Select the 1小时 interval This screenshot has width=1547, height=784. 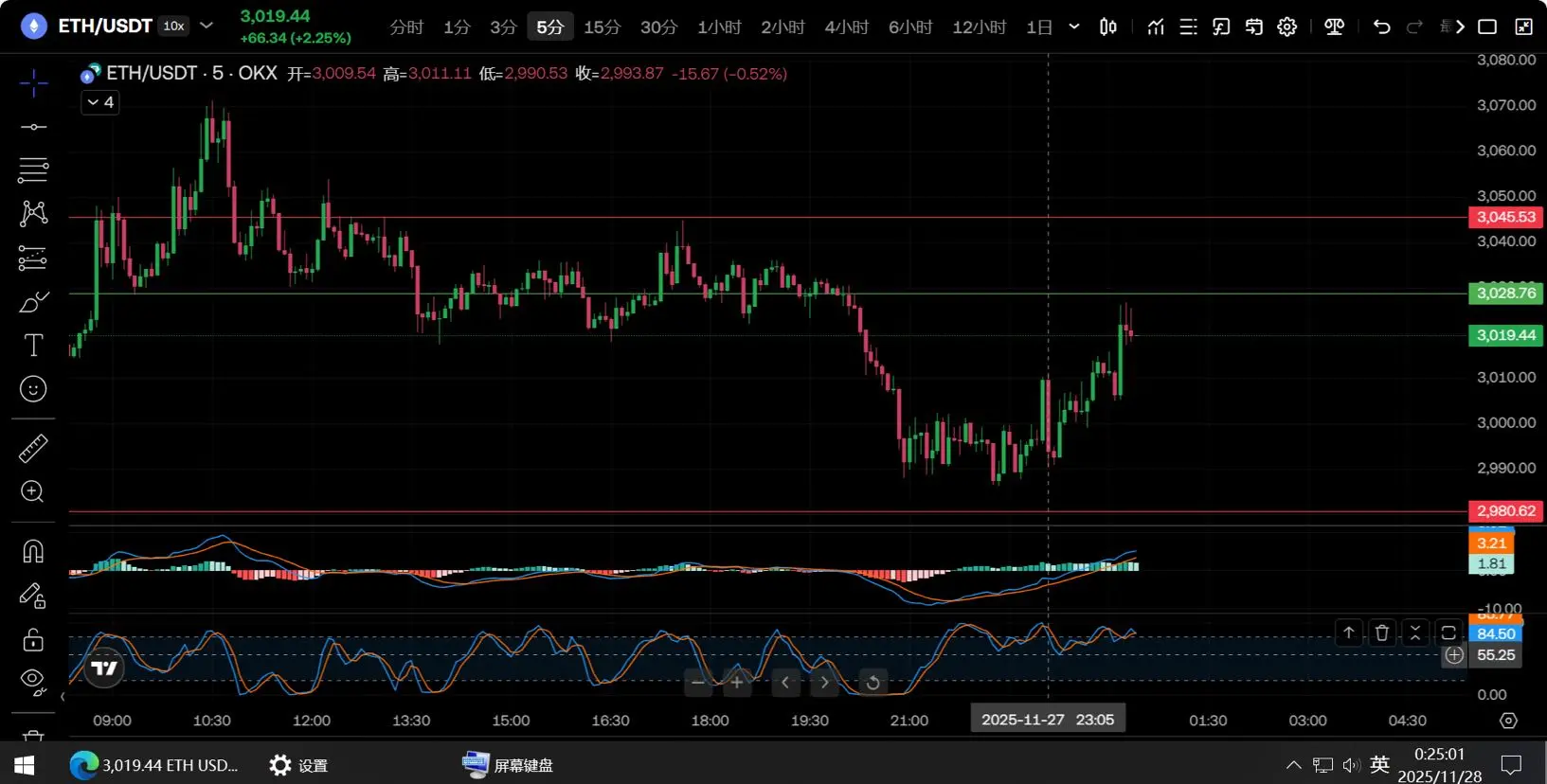719,27
